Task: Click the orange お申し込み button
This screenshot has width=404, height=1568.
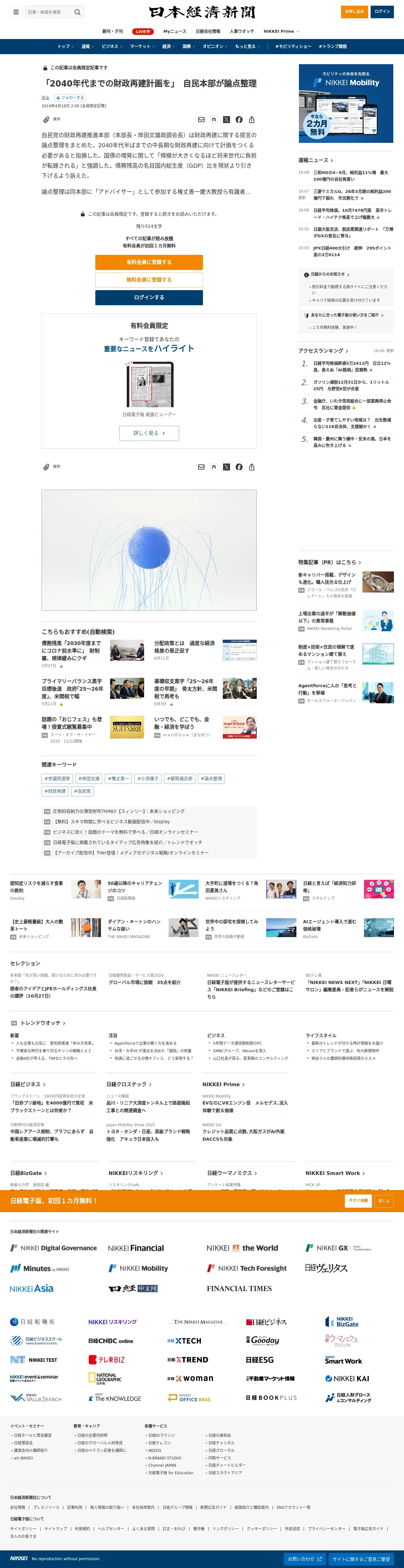Action: 354,12
